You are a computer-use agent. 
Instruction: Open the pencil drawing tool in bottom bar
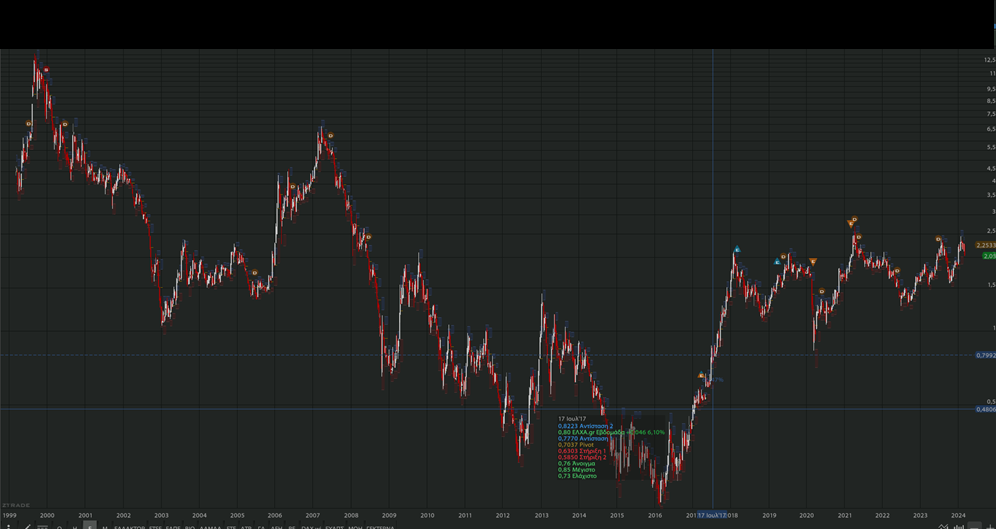pyautogui.click(x=27, y=526)
